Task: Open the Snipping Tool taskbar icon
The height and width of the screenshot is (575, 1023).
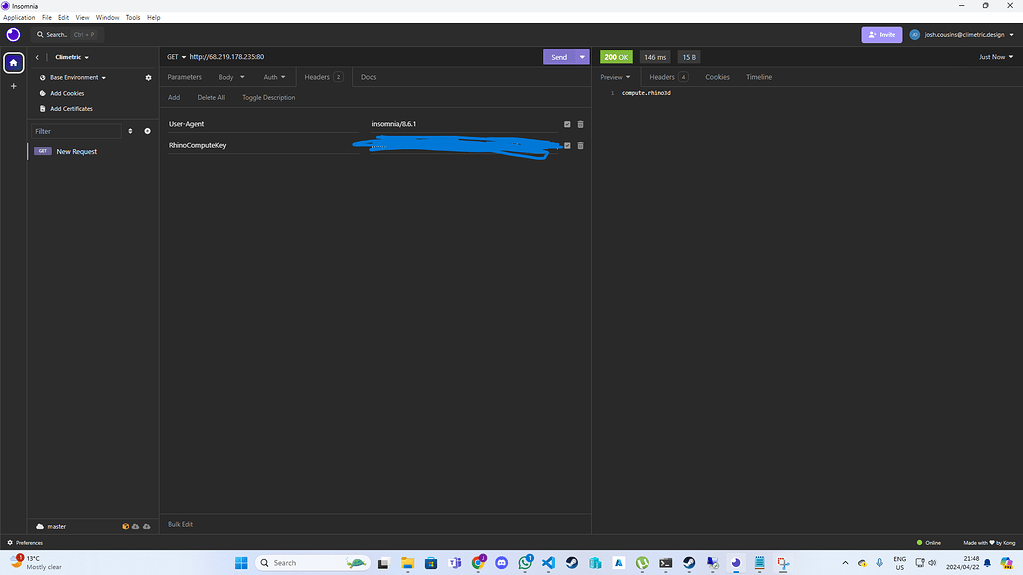Action: pos(783,563)
